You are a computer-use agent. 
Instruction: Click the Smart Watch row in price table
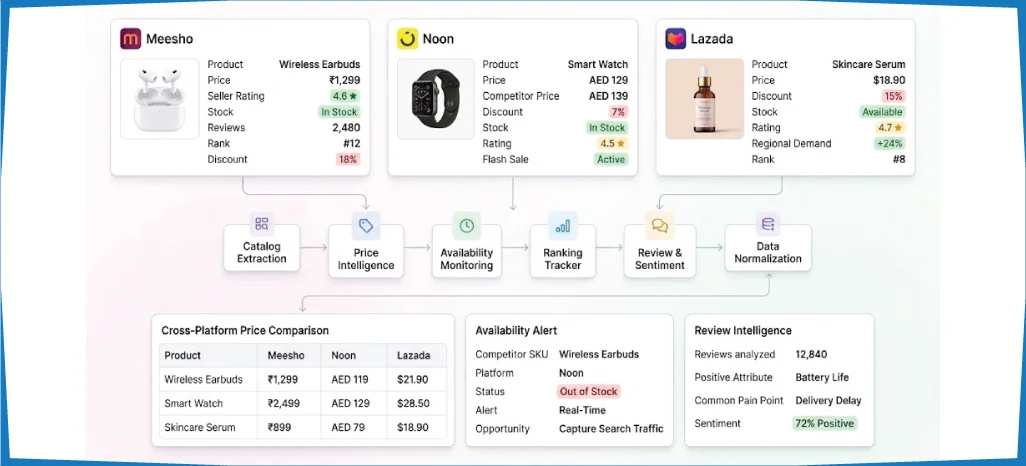[x=303, y=403]
